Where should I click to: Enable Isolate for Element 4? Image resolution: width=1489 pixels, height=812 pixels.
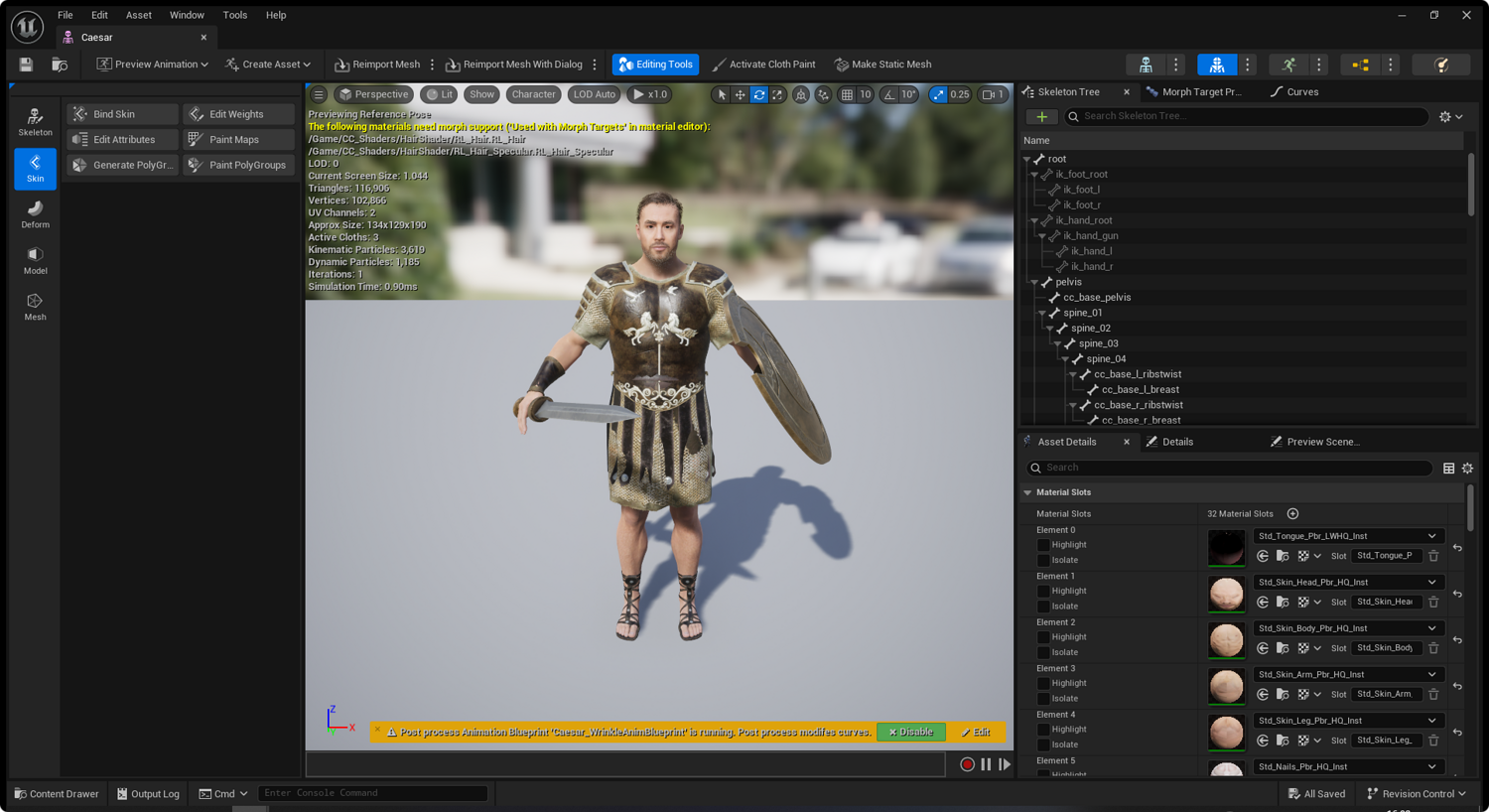click(x=1043, y=744)
